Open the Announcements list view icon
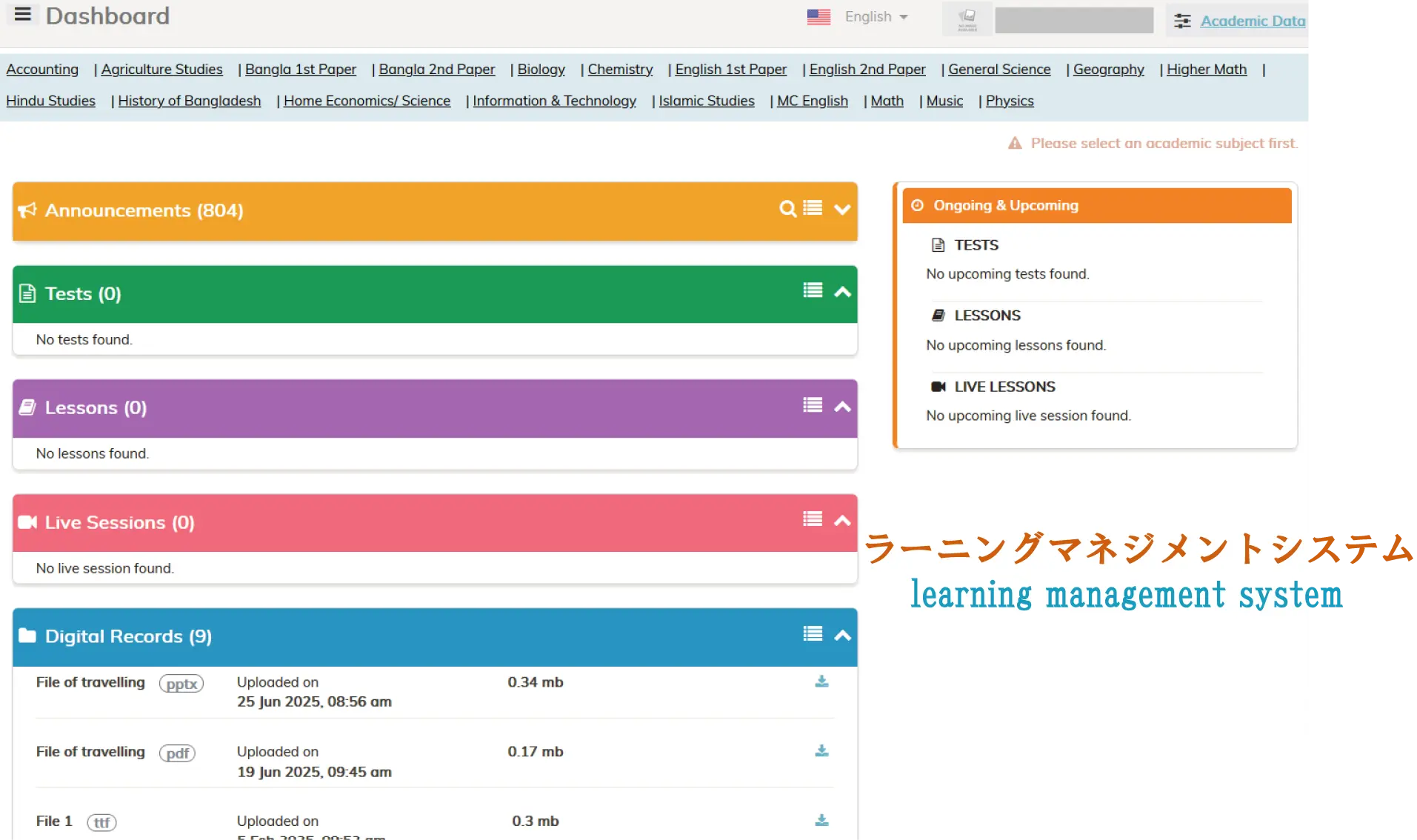This screenshot has width=1417, height=840. click(813, 208)
